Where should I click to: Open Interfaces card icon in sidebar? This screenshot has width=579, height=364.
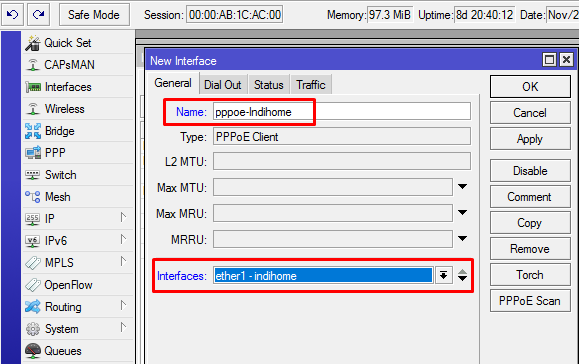[x=33, y=87]
